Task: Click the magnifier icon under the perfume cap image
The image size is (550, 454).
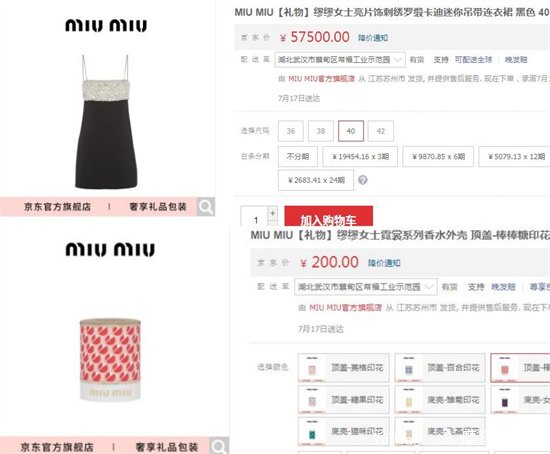Action: [x=219, y=446]
